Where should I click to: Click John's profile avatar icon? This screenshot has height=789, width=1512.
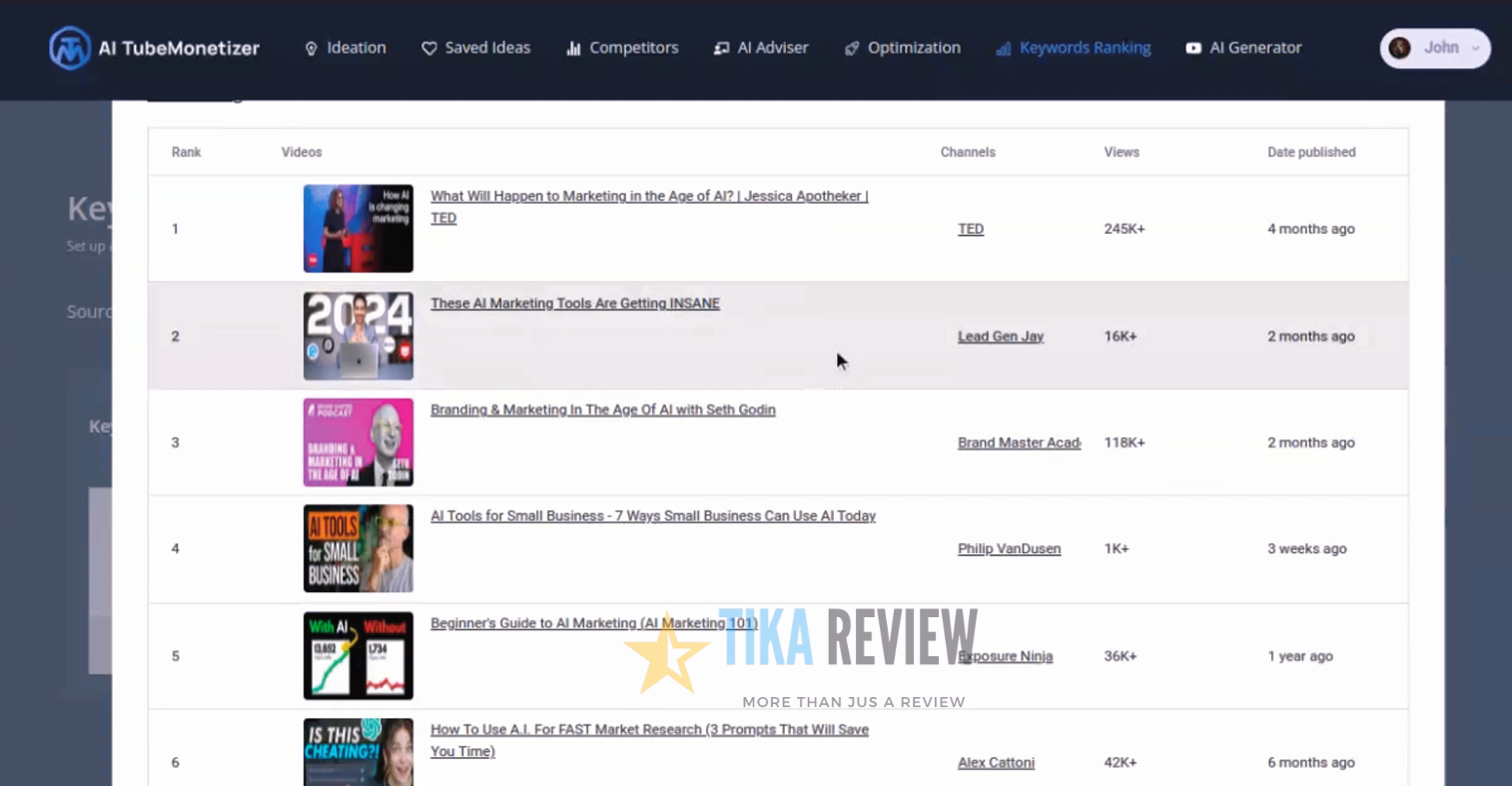pos(1400,48)
